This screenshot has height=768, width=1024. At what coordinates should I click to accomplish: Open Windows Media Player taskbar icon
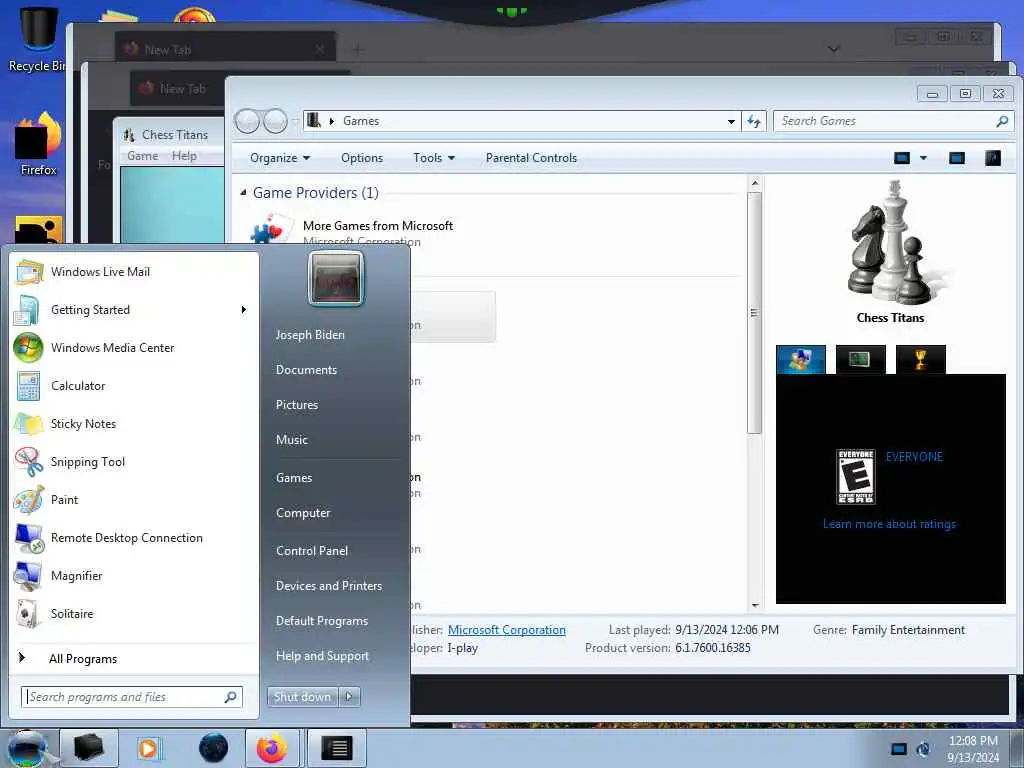point(149,748)
